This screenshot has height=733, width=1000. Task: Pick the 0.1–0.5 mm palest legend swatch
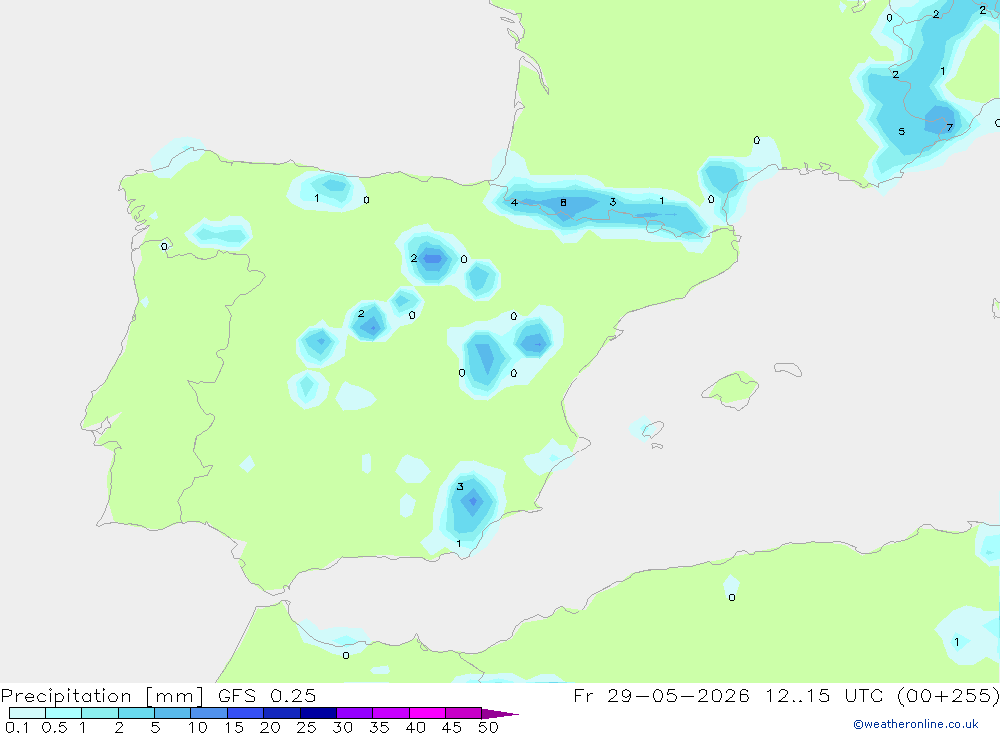click(27, 713)
